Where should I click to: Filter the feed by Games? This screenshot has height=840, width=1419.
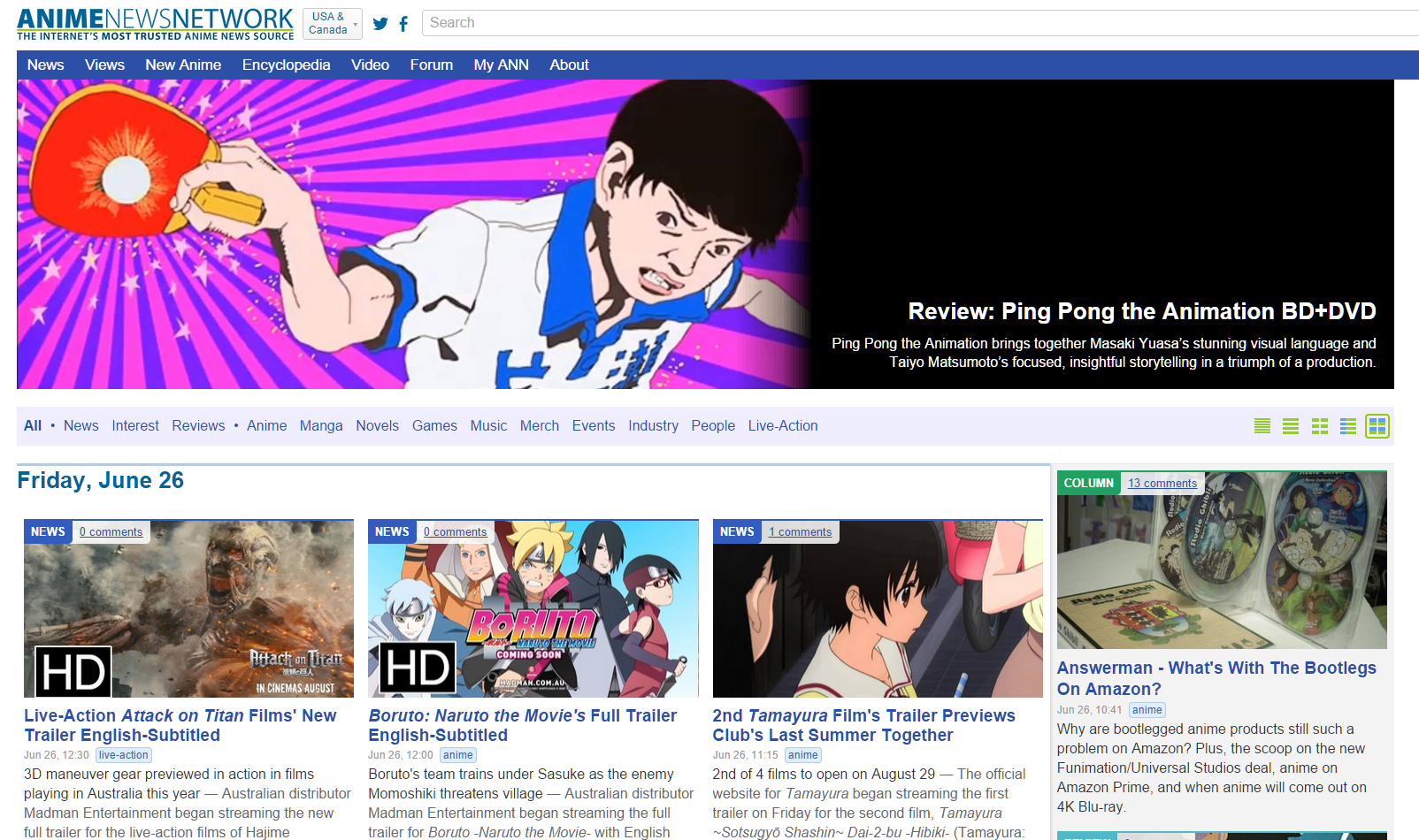(x=434, y=425)
